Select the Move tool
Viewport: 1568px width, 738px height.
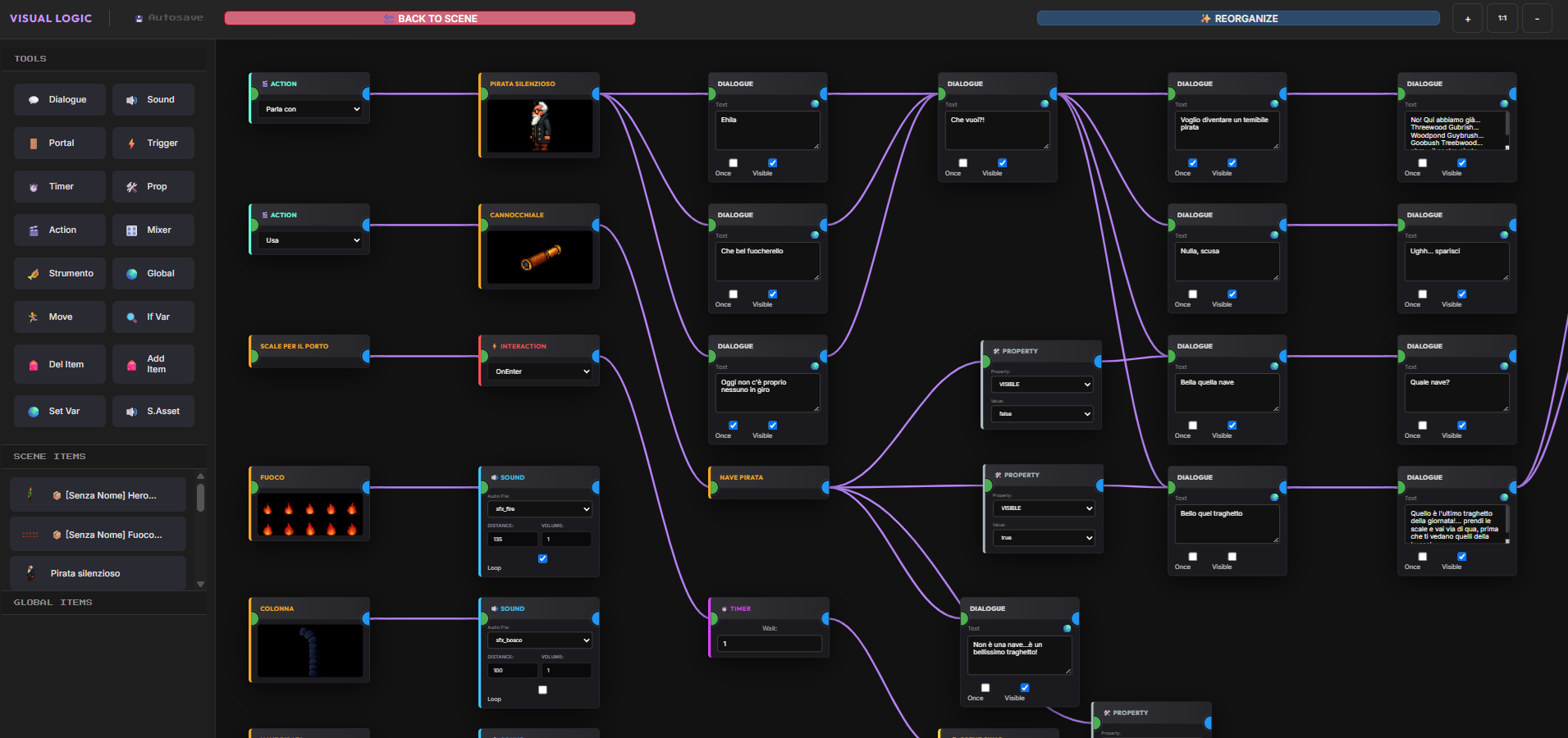(x=60, y=317)
